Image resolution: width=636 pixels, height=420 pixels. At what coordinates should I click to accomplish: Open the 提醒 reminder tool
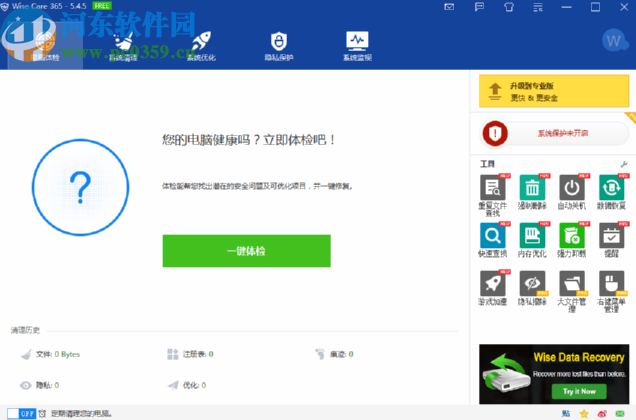point(611,240)
